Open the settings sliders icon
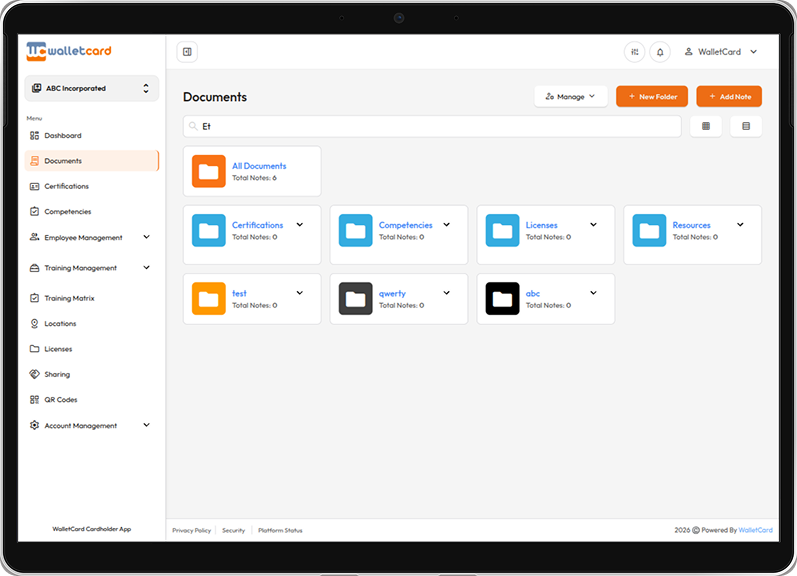The image size is (797, 576). (634, 52)
